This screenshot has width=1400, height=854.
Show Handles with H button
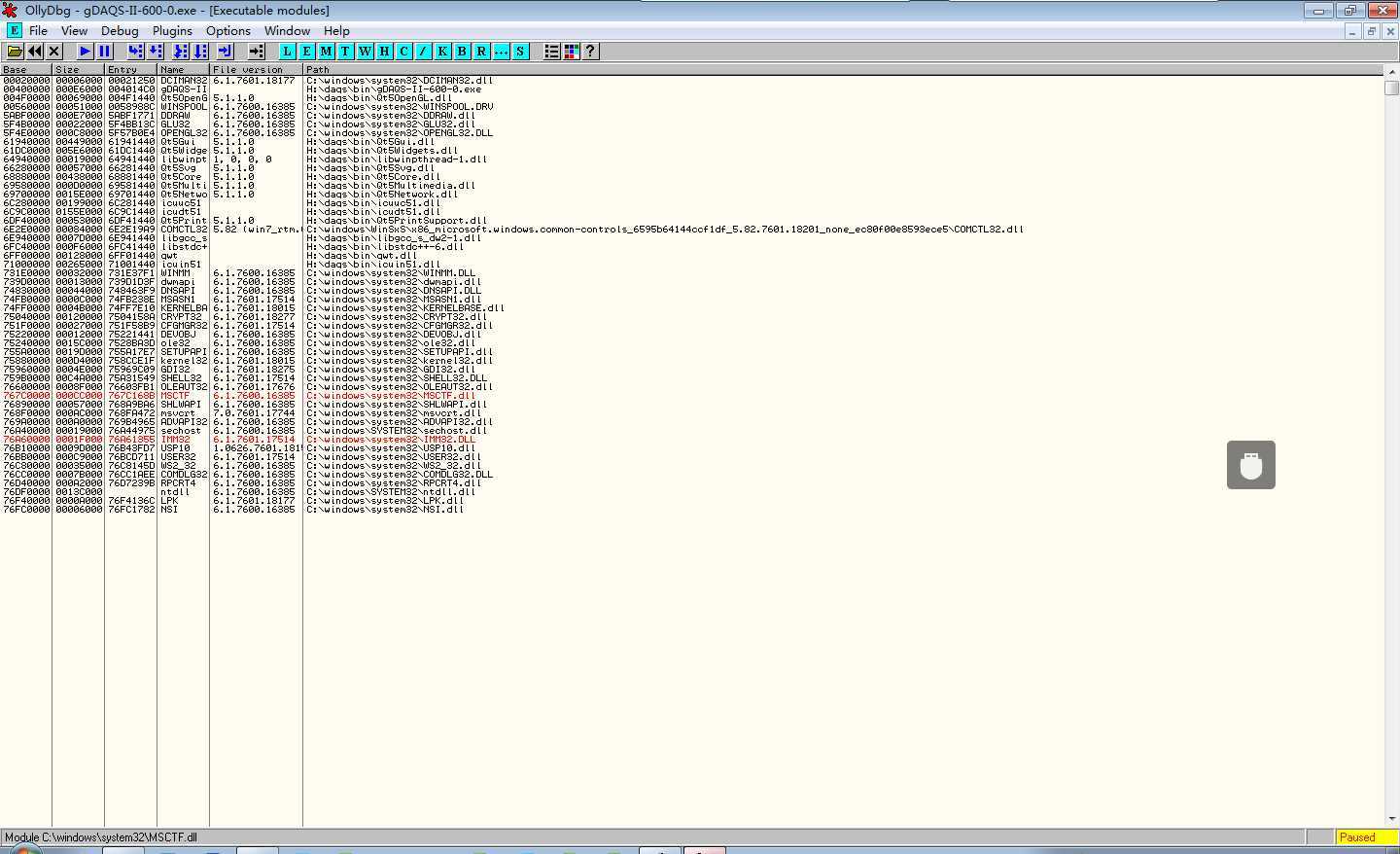click(384, 51)
